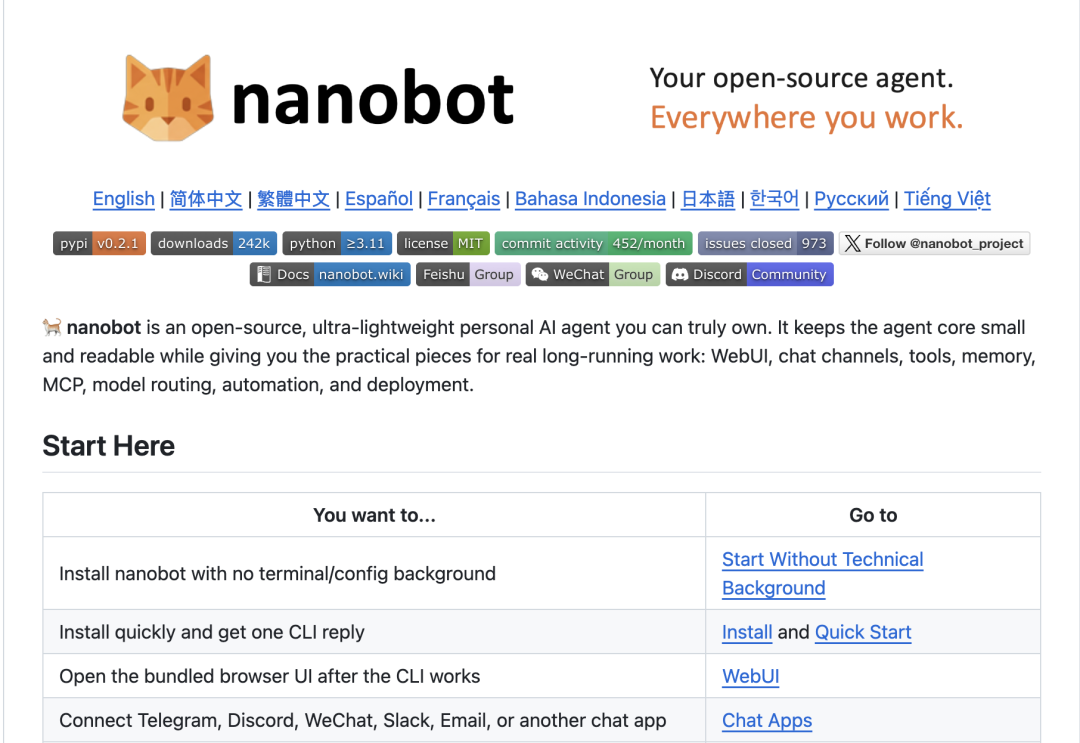Open the WebUI link in table
Screen dimensions: 1080x743
click(x=750, y=676)
